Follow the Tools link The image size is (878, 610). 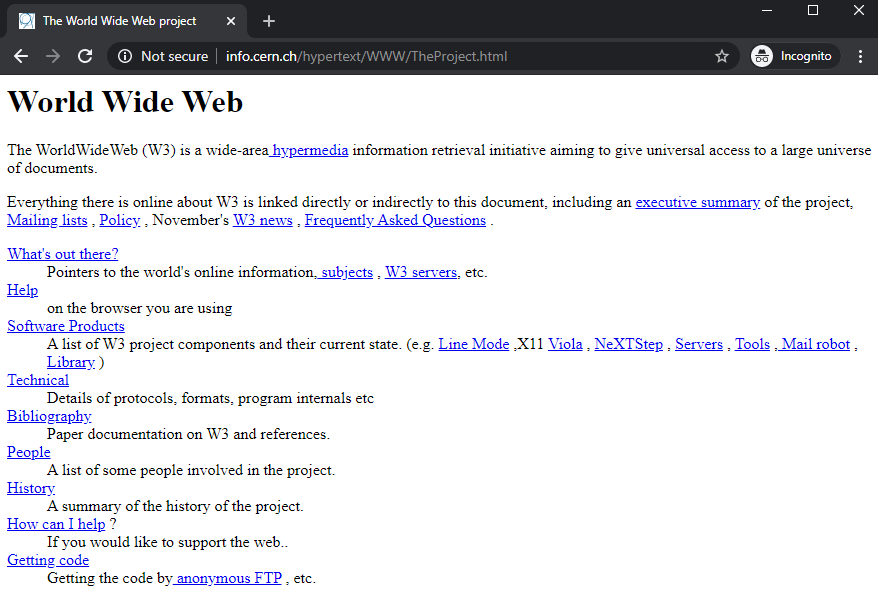pos(753,344)
